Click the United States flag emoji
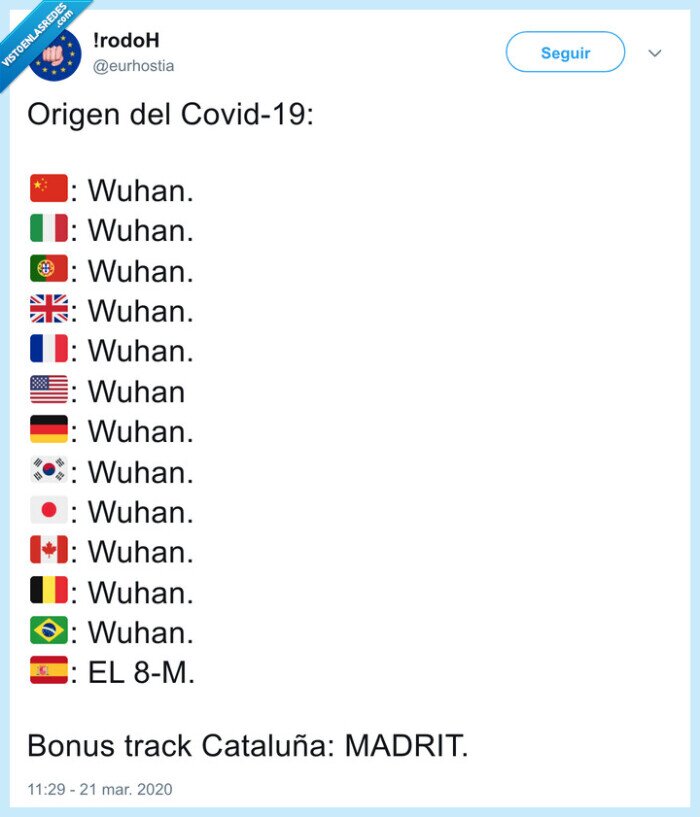This screenshot has width=700, height=817. coord(51,391)
